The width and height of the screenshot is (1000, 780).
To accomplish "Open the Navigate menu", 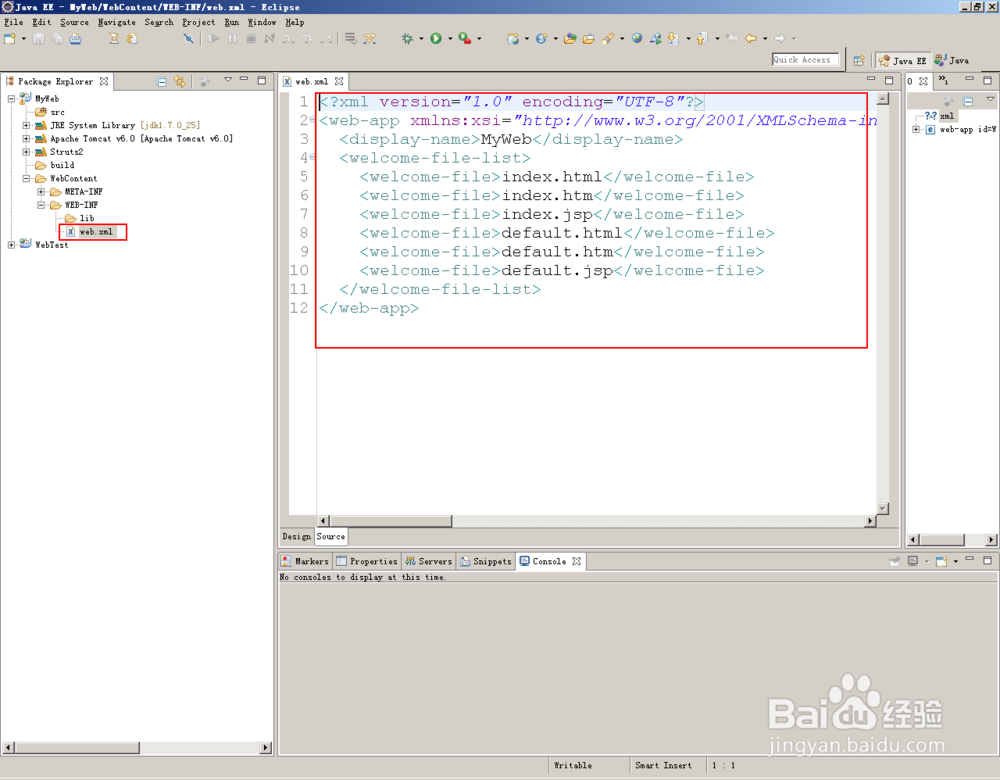I will [117, 22].
